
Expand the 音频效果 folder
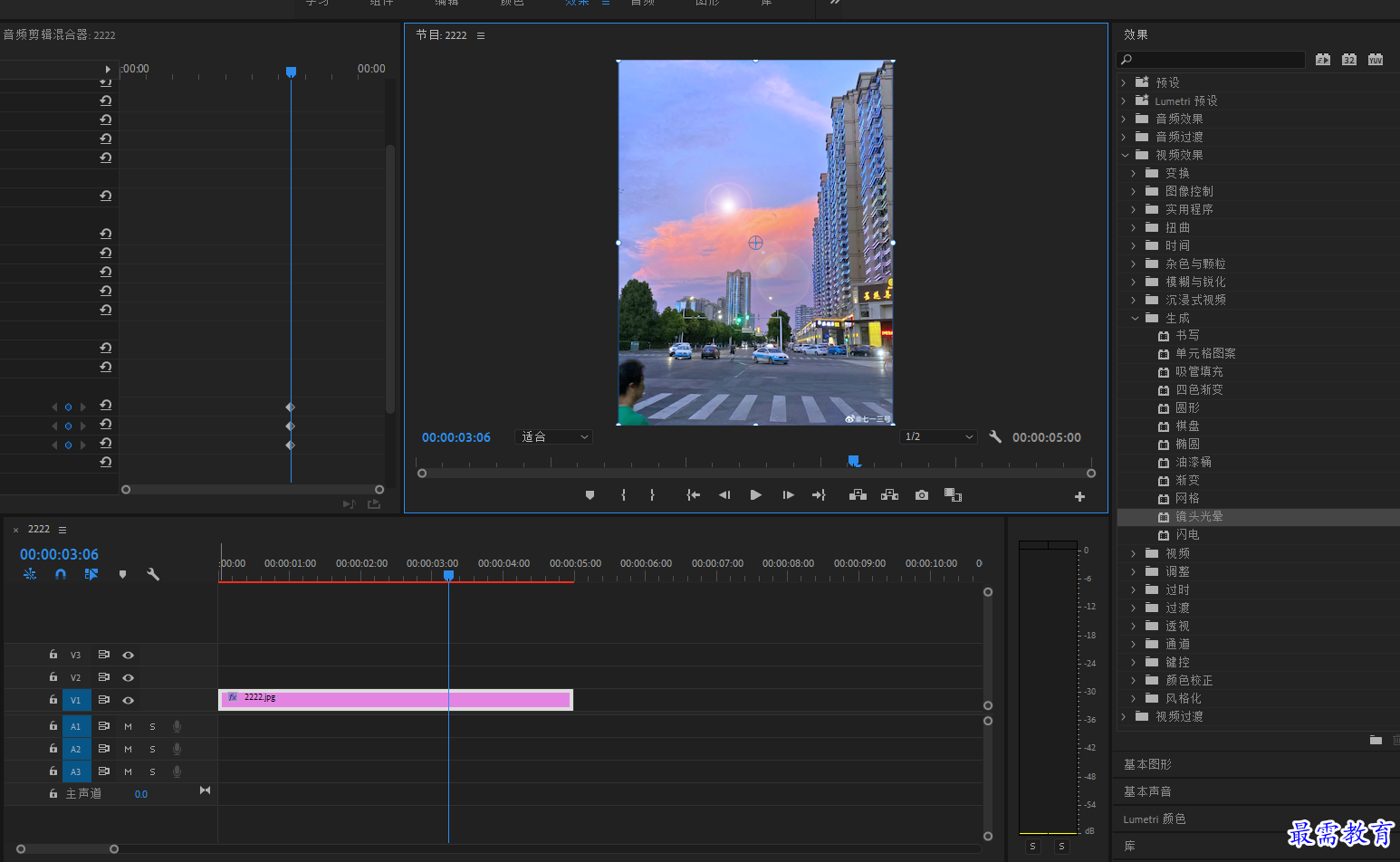1125,119
